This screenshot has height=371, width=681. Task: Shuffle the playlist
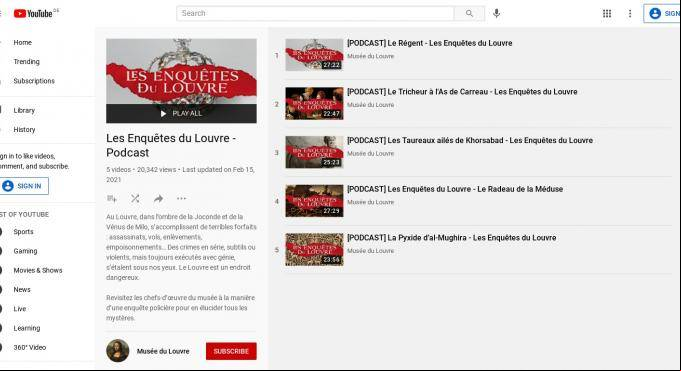[135, 199]
